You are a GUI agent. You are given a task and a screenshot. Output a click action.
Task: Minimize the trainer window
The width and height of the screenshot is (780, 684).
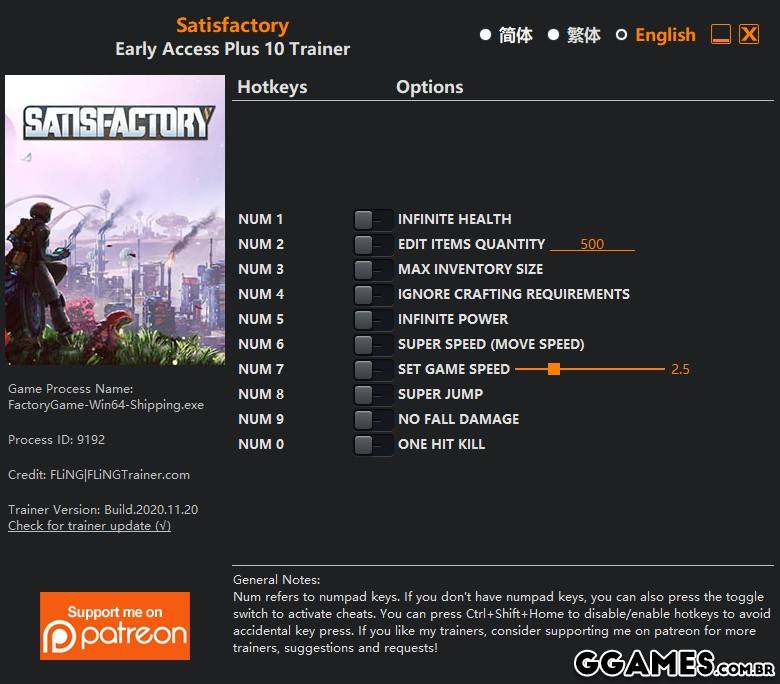tap(721, 34)
